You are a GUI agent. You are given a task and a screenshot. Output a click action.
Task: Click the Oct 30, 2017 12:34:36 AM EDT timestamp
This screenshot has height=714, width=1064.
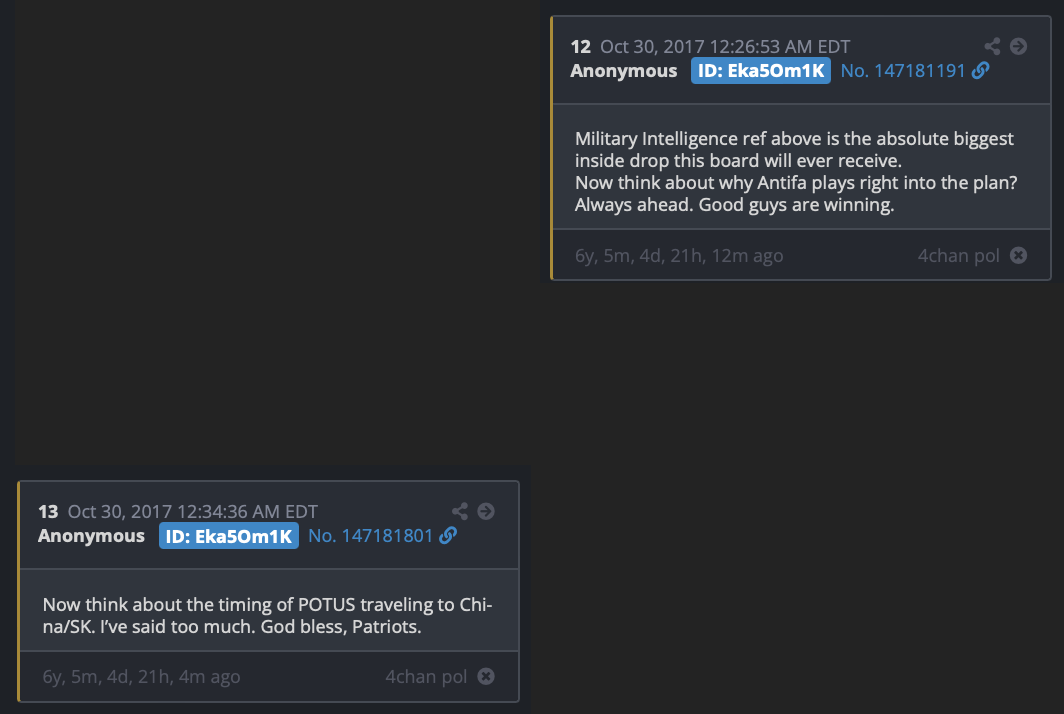coord(193,512)
